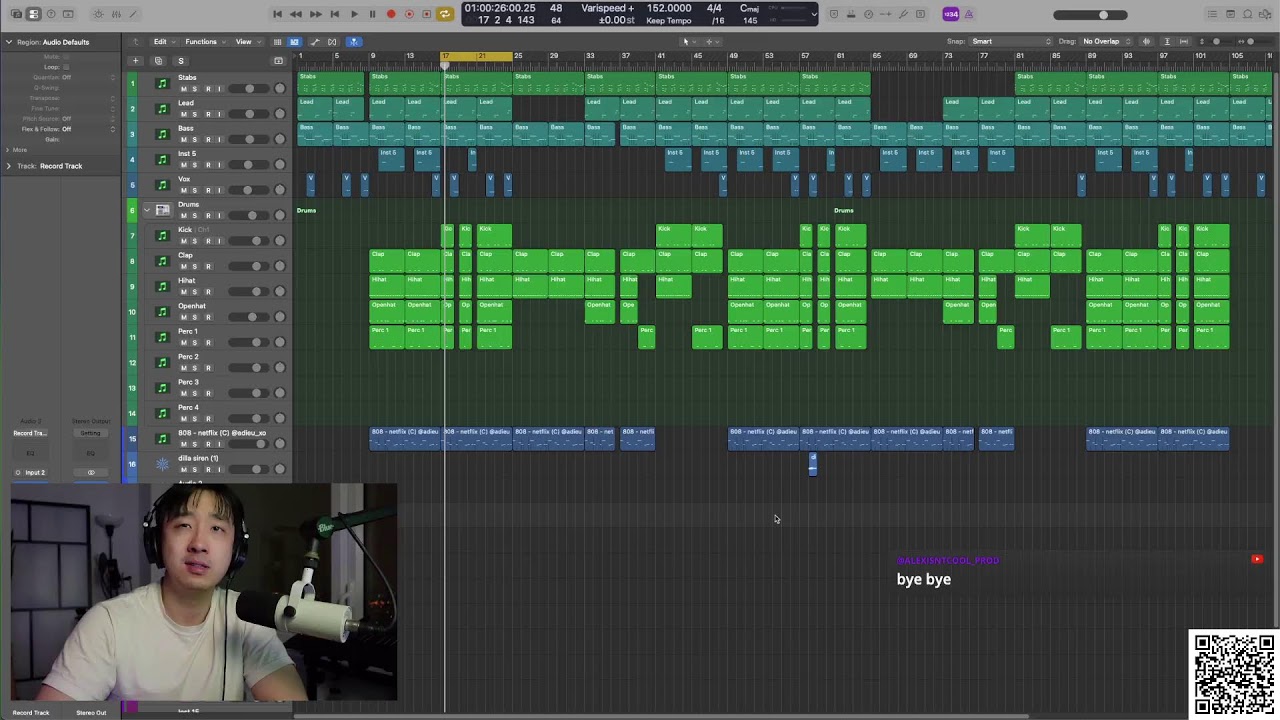1280x720 pixels.
Task: Click the 152.0000 tempo value
Action: [x=669, y=8]
